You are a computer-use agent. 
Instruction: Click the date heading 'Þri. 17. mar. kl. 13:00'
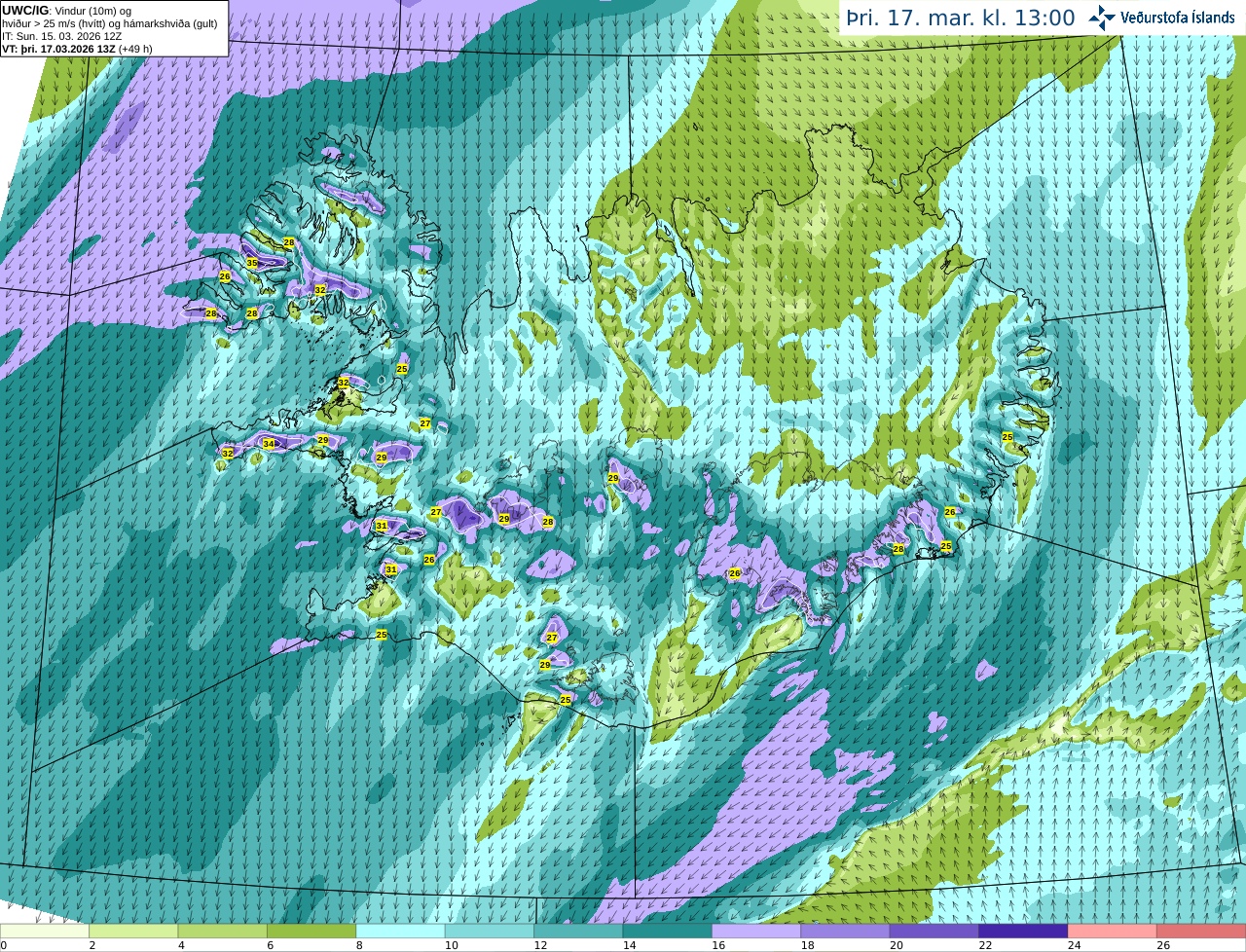(x=961, y=18)
